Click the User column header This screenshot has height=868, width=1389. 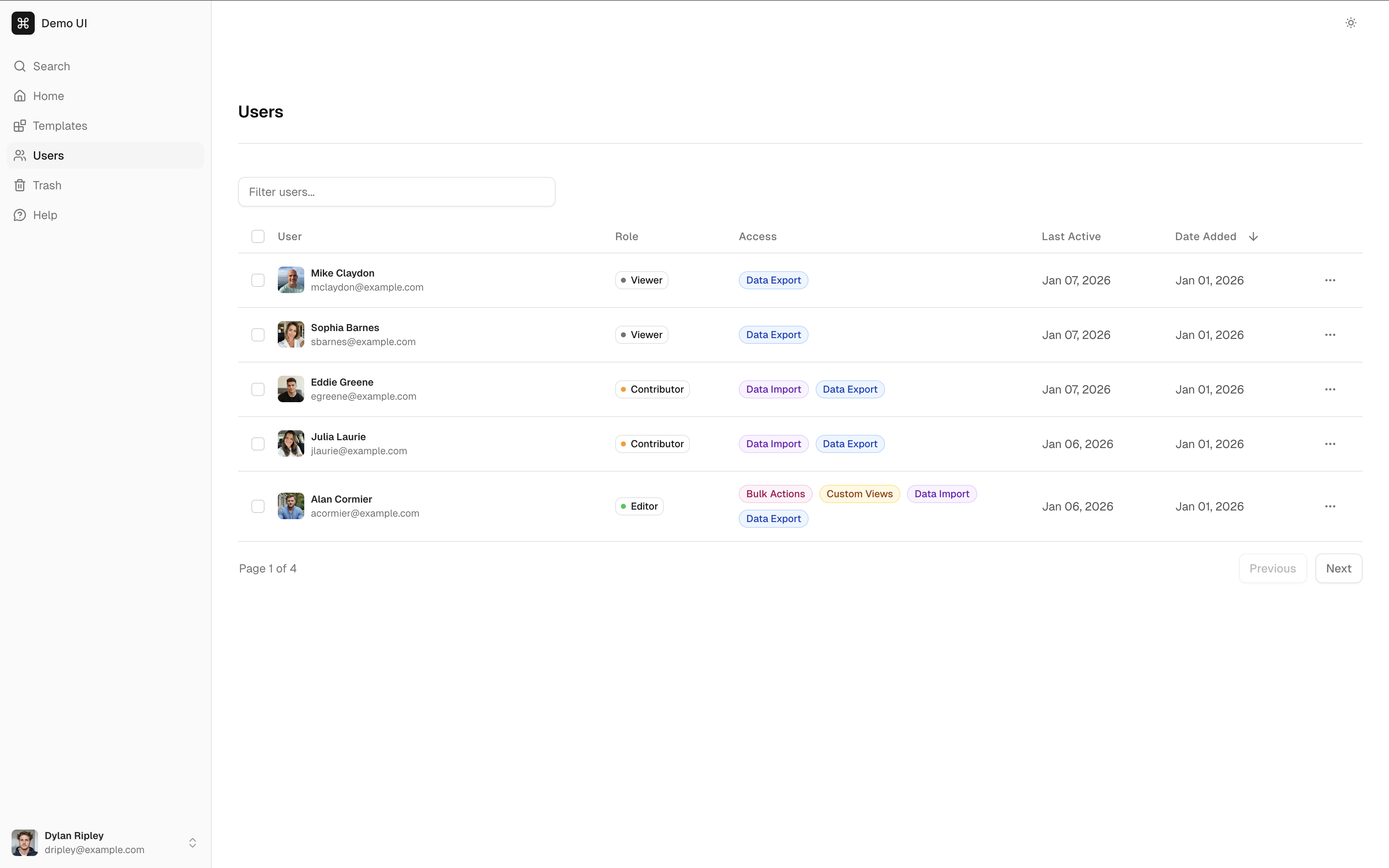289,236
